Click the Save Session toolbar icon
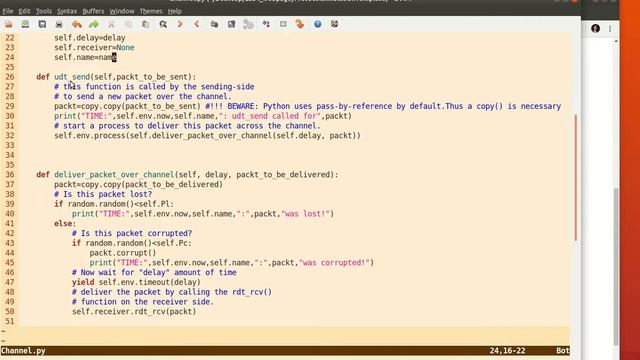The image size is (640, 360). coord(231,24)
